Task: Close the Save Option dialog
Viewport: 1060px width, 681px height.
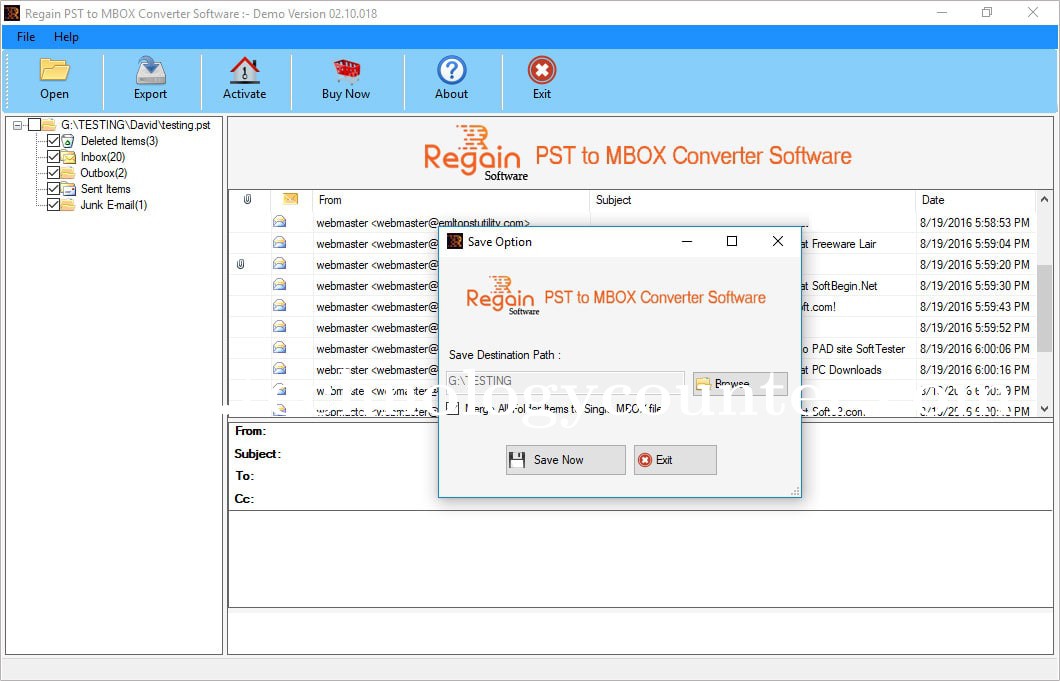Action: [778, 241]
